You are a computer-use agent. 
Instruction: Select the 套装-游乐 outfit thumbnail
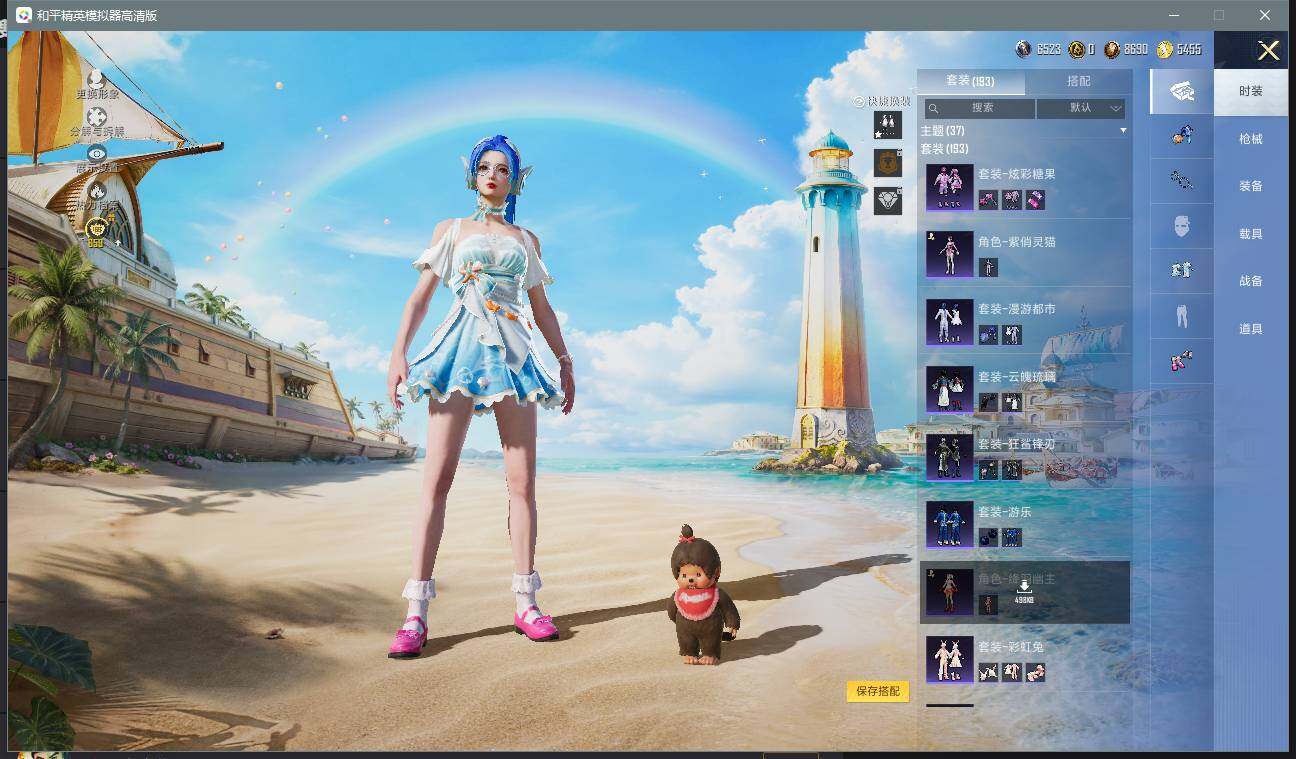tap(949, 524)
